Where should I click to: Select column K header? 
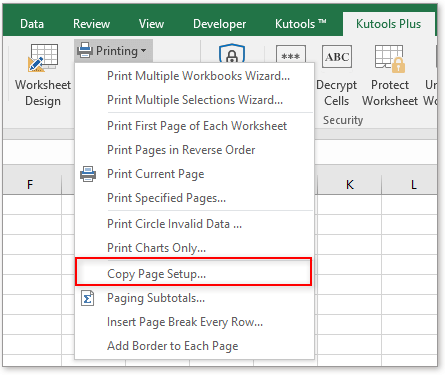349,184
